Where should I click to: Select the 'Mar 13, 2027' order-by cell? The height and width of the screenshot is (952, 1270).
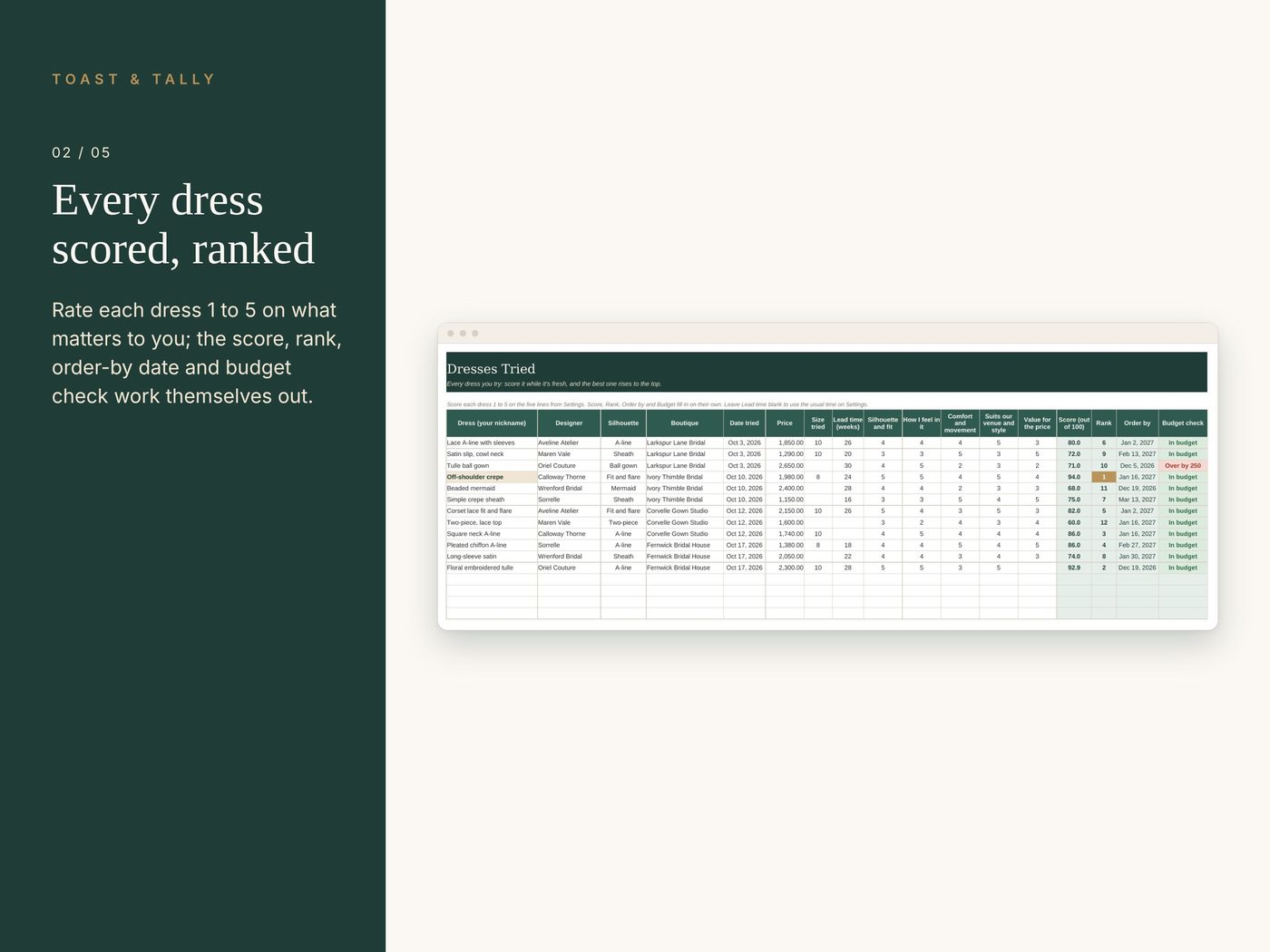click(1138, 500)
